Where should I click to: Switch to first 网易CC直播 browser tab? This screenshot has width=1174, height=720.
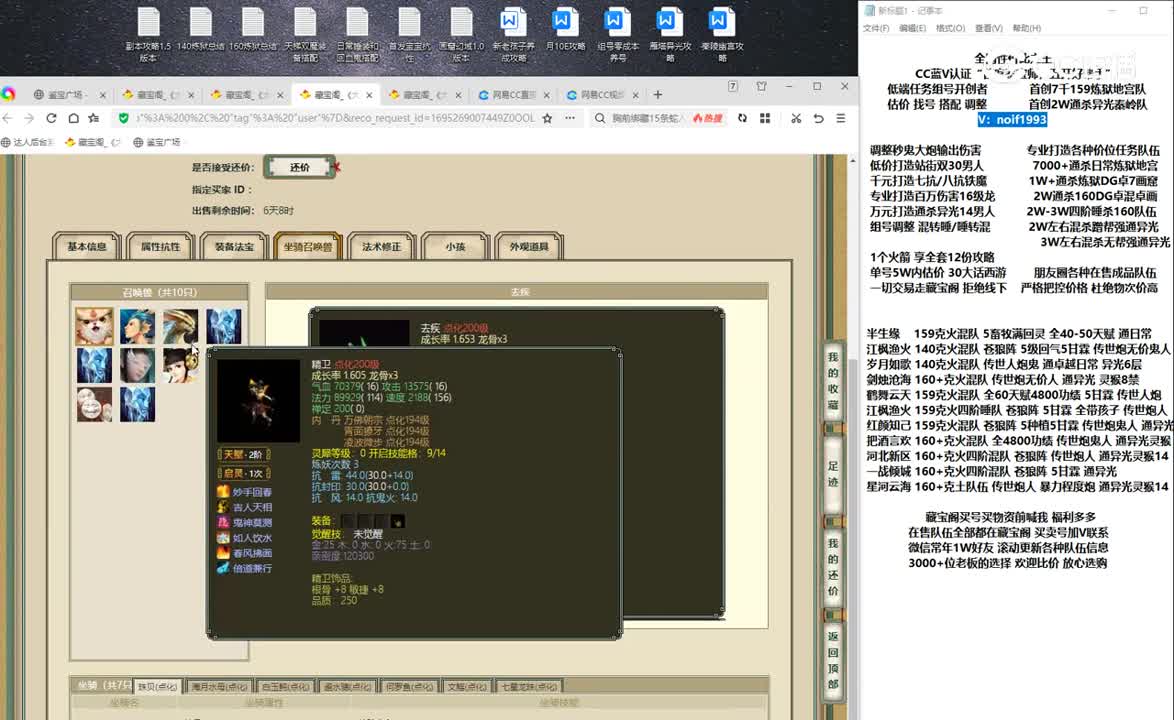[x=514, y=95]
